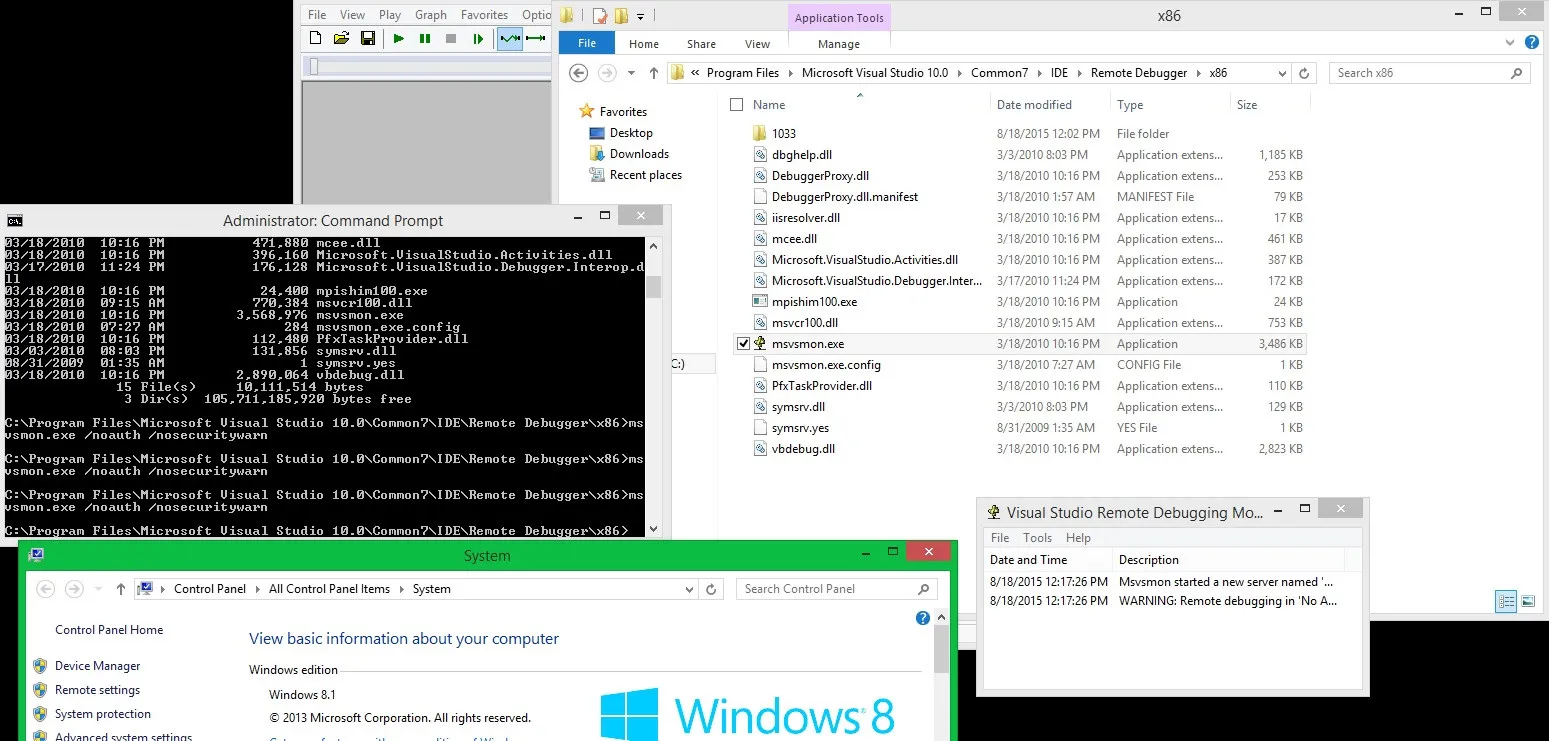Viewport: 1549px width, 741px height.
Task: Click the 'Search Control Panel' box
Action: coord(836,589)
